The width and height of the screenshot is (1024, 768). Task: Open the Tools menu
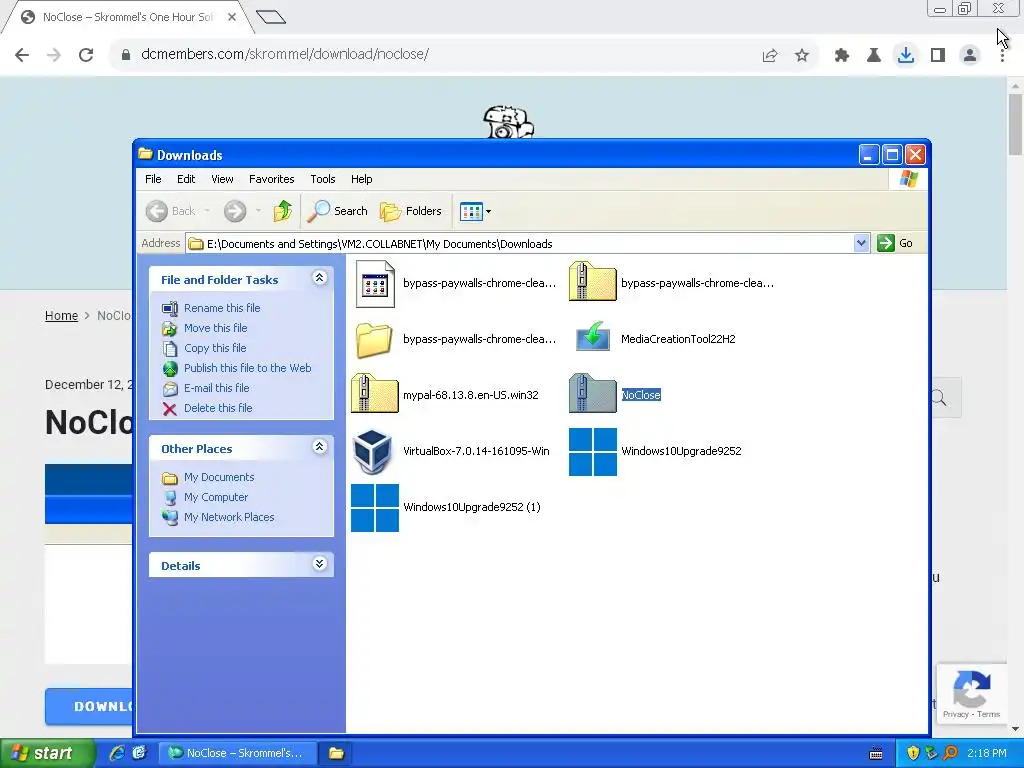pos(323,179)
